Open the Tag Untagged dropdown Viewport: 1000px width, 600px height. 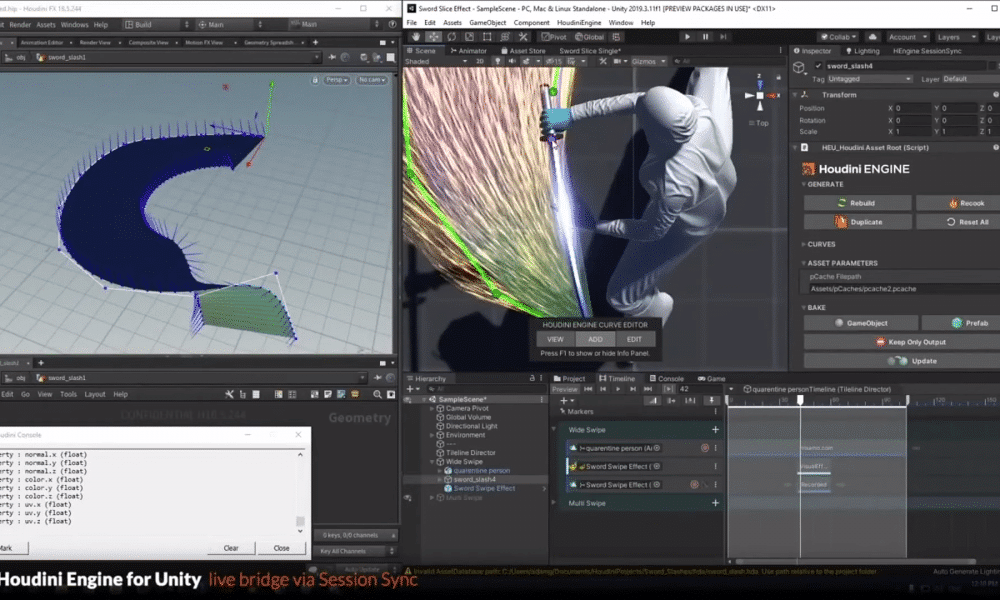(869, 79)
